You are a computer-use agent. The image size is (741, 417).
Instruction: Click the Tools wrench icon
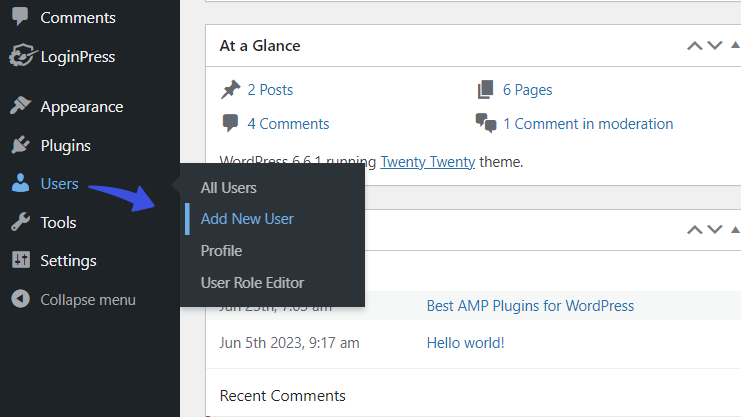[x=20, y=222]
